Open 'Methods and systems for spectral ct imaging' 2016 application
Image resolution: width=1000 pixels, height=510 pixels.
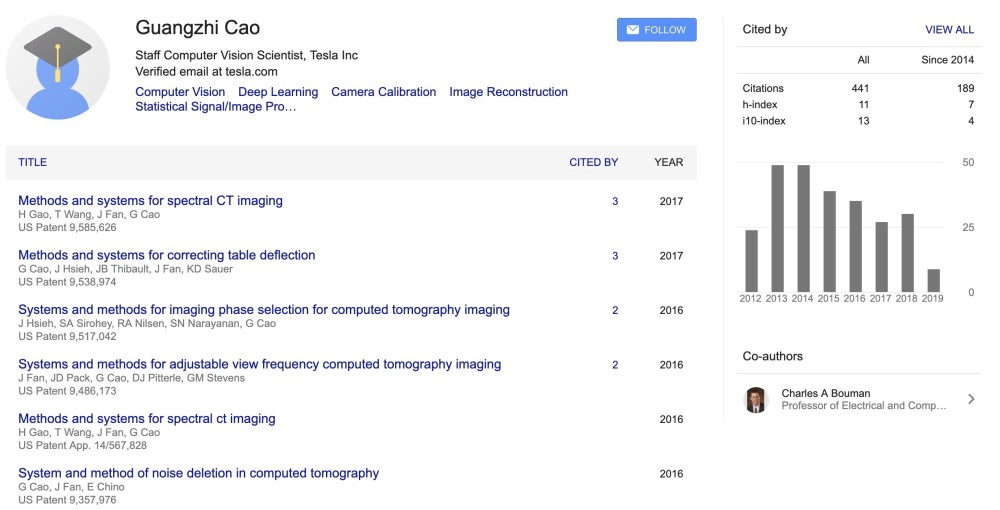[147, 418]
